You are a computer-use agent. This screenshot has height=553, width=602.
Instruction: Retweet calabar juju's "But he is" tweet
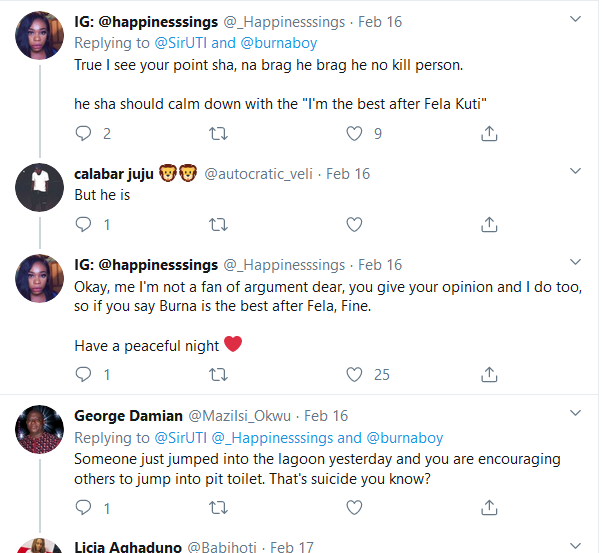[x=217, y=224]
